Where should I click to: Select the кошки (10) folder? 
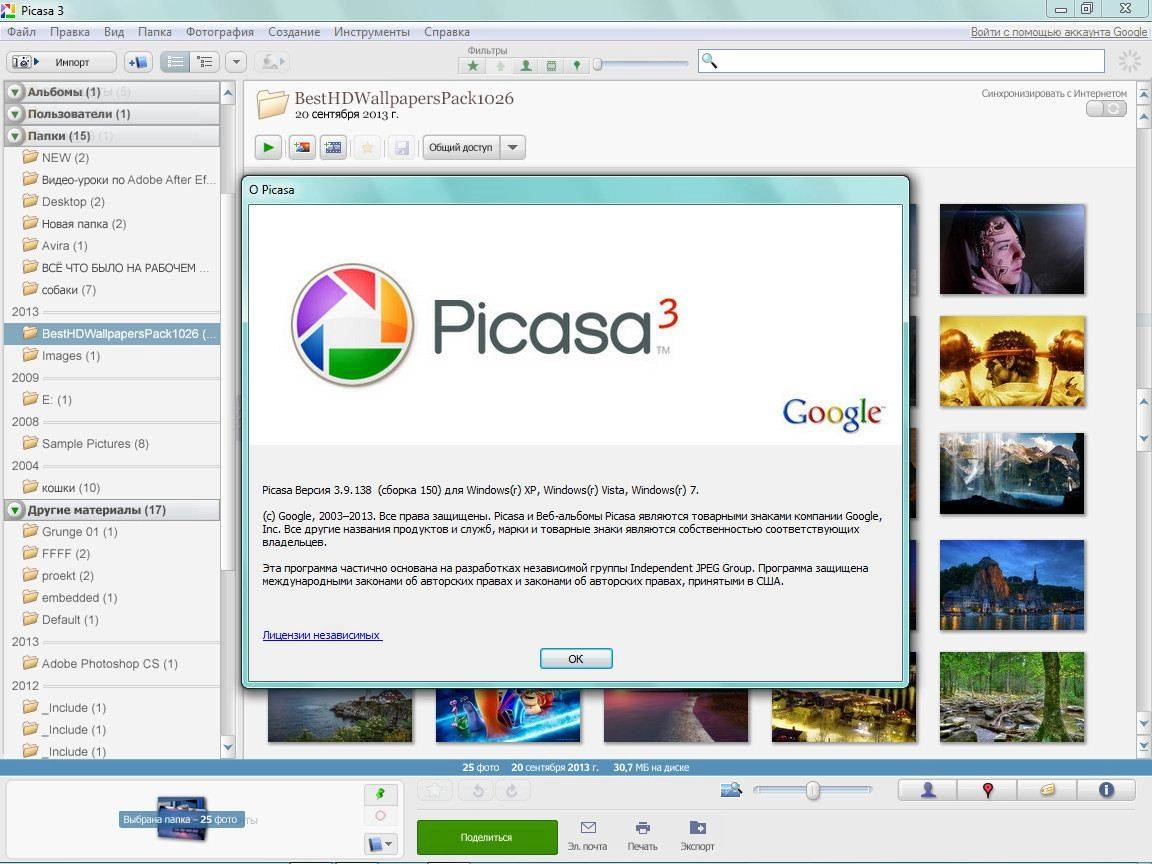(112, 488)
